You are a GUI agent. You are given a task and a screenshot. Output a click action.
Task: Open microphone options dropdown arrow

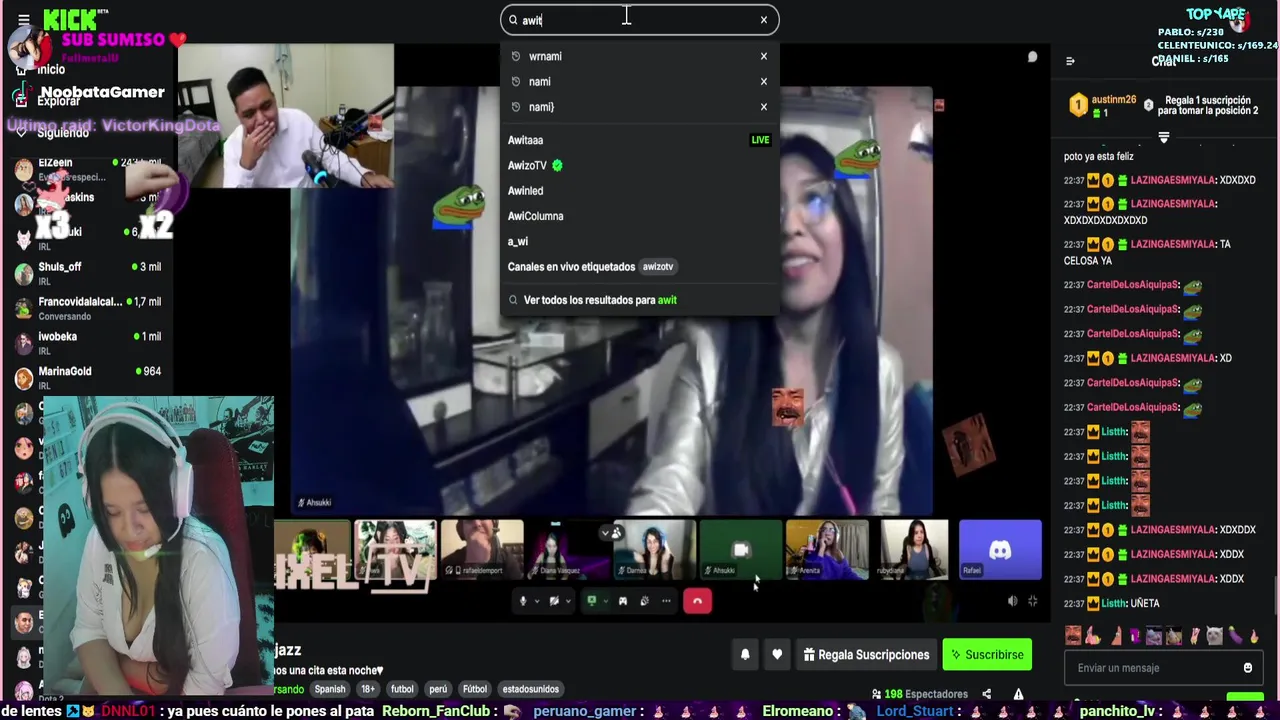(x=536, y=601)
